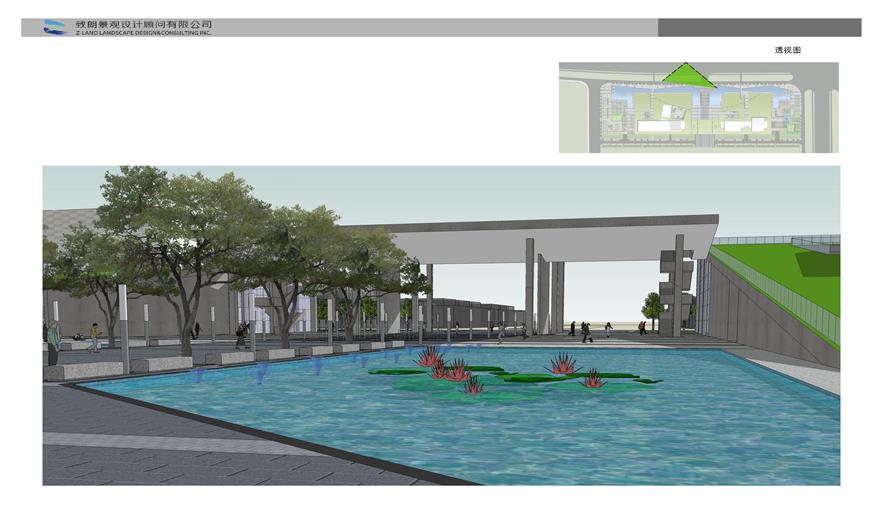Click the green view-cone triangle on site map
The image size is (882, 526).
[684, 76]
